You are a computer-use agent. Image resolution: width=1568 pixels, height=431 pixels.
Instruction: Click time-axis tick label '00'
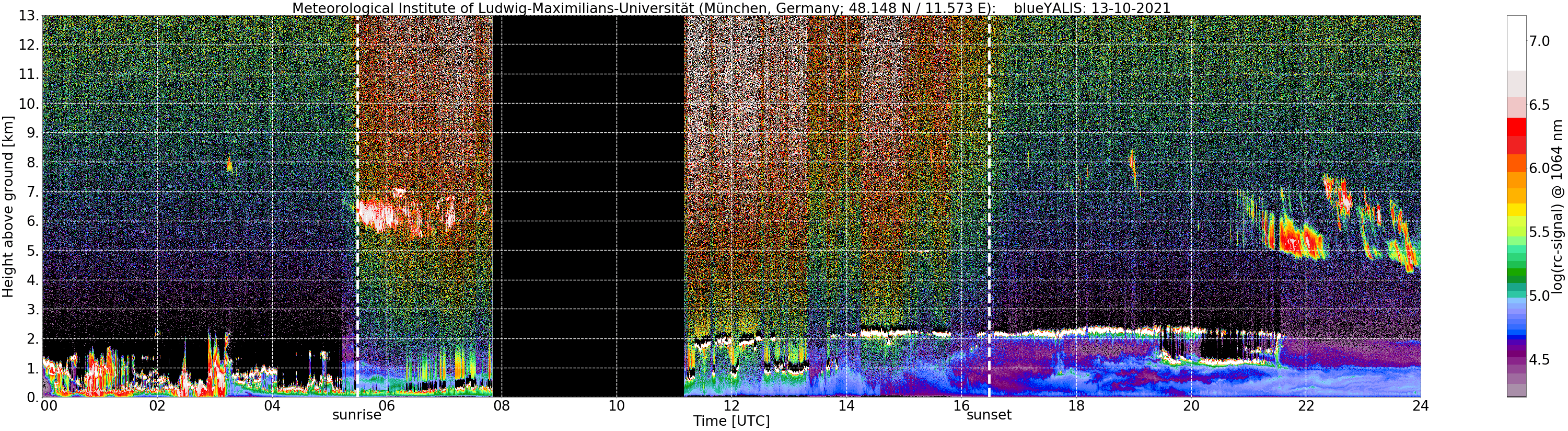49,405
